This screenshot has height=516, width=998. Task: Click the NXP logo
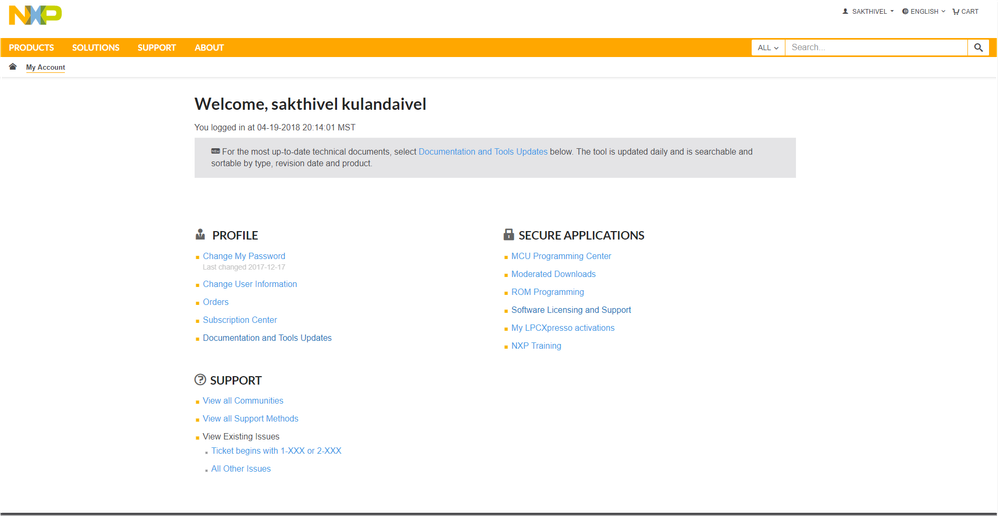click(x=36, y=15)
